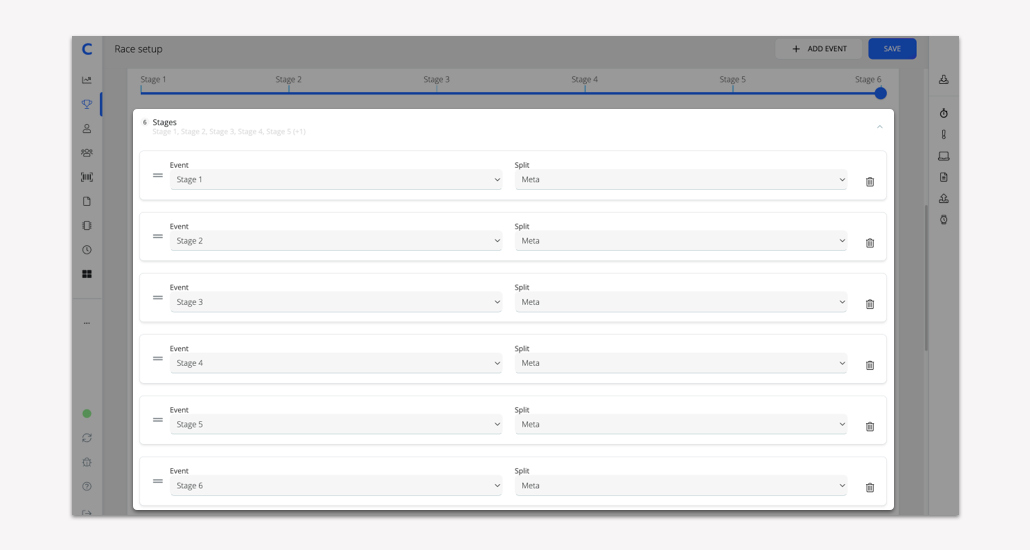
Task: Click the upload tray icon in right panel
Action: click(944, 198)
